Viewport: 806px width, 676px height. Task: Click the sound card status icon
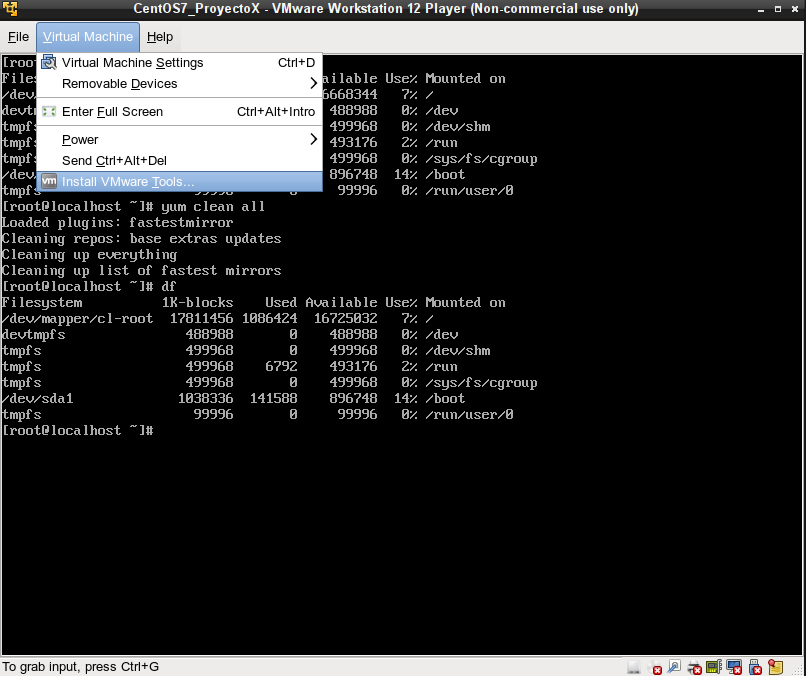pos(714,667)
